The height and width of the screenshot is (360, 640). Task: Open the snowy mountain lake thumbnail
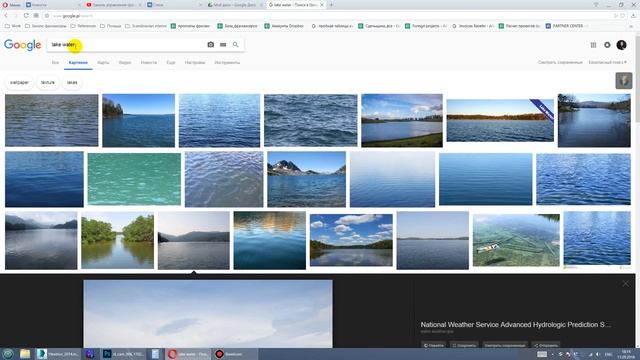pyautogui.click(x=307, y=179)
